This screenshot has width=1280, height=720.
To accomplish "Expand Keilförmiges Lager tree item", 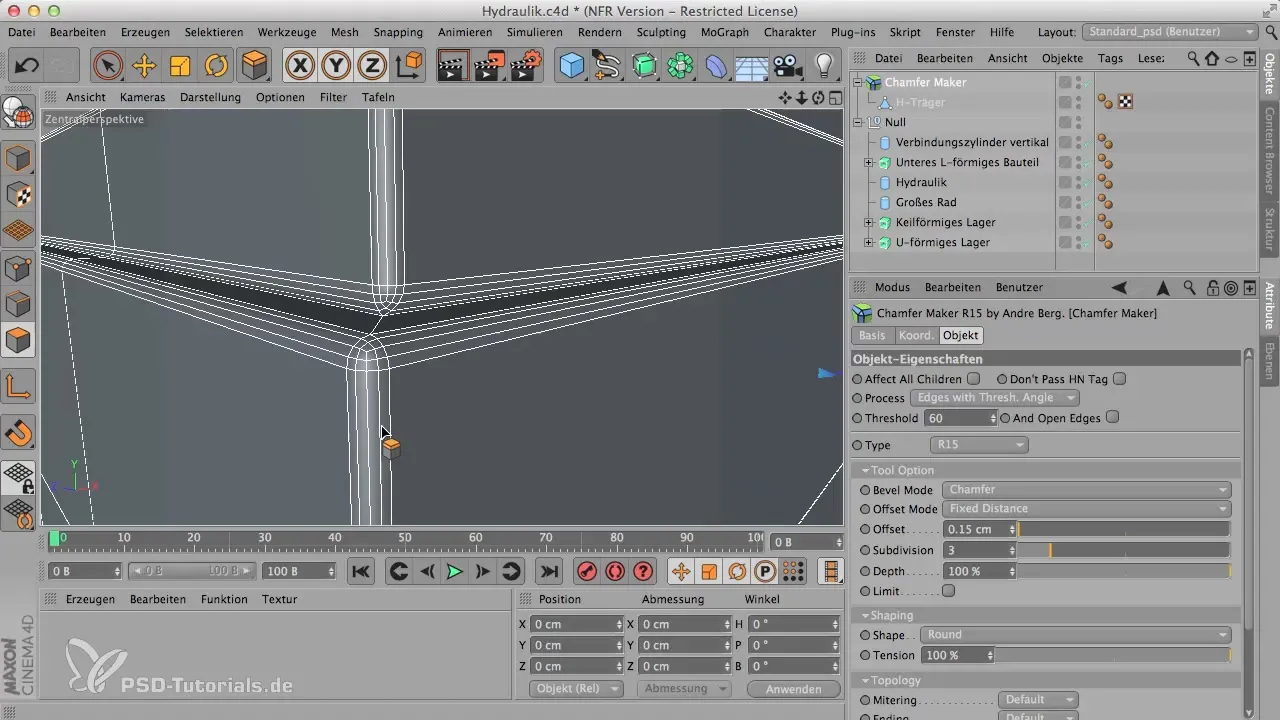I will coord(869,222).
